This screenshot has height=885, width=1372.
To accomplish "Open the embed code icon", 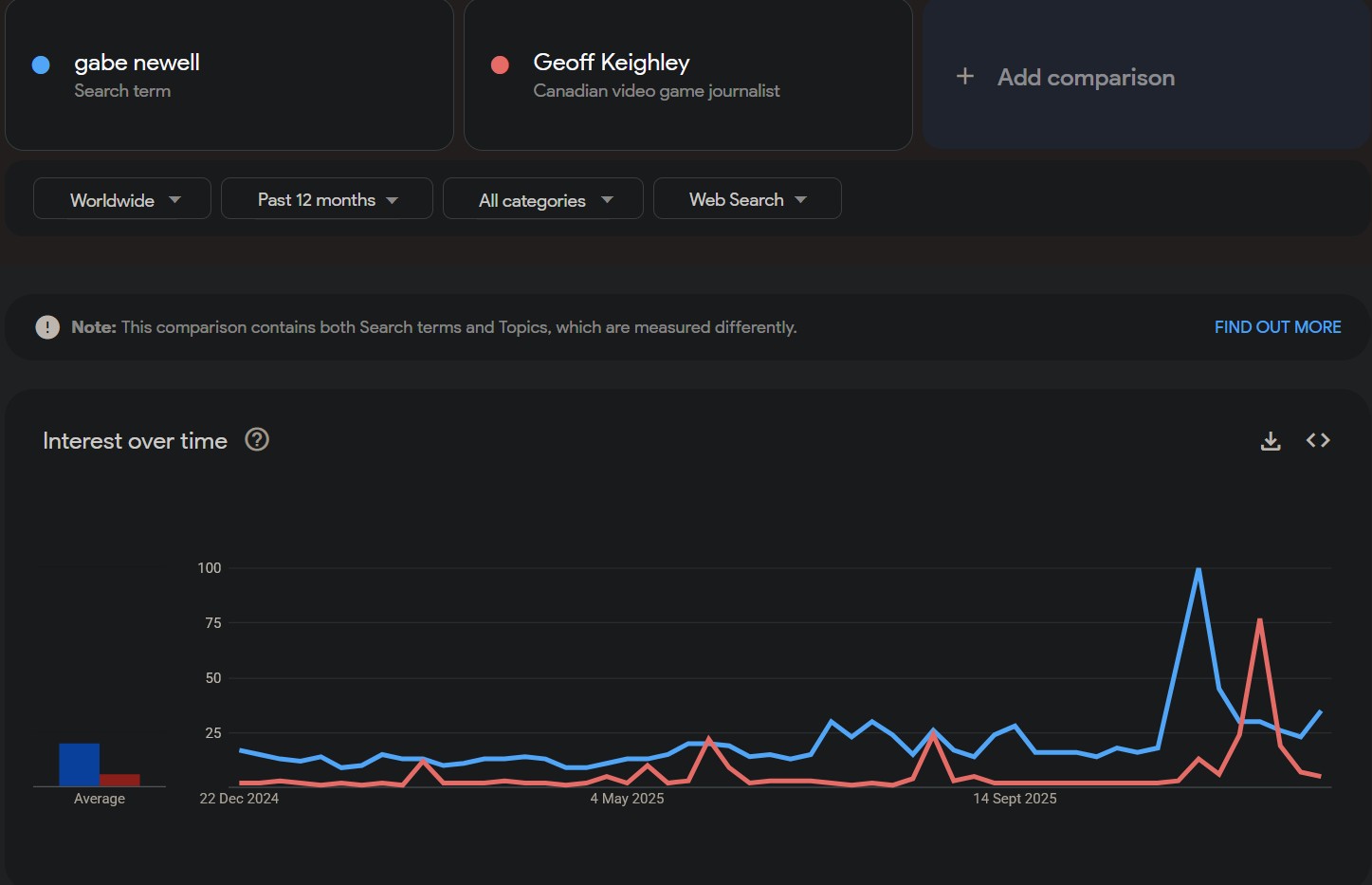I will click(1318, 440).
